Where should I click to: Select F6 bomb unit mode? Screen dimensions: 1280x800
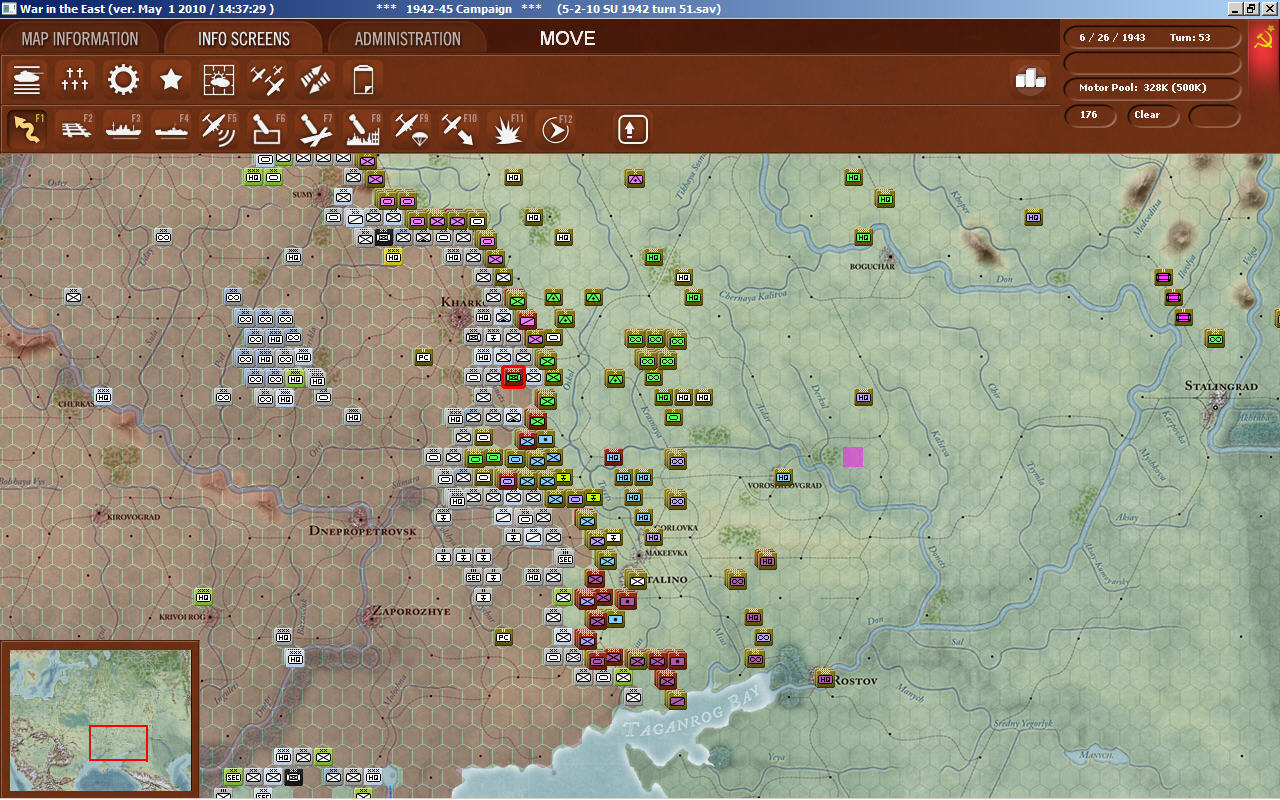coord(267,129)
